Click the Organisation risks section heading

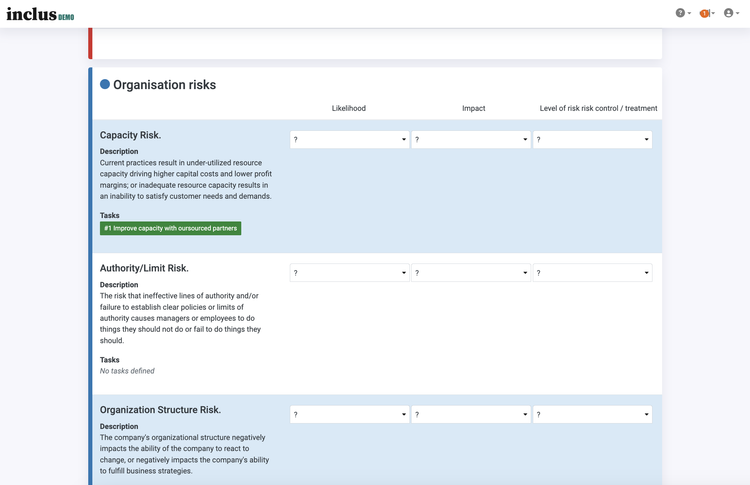165,85
